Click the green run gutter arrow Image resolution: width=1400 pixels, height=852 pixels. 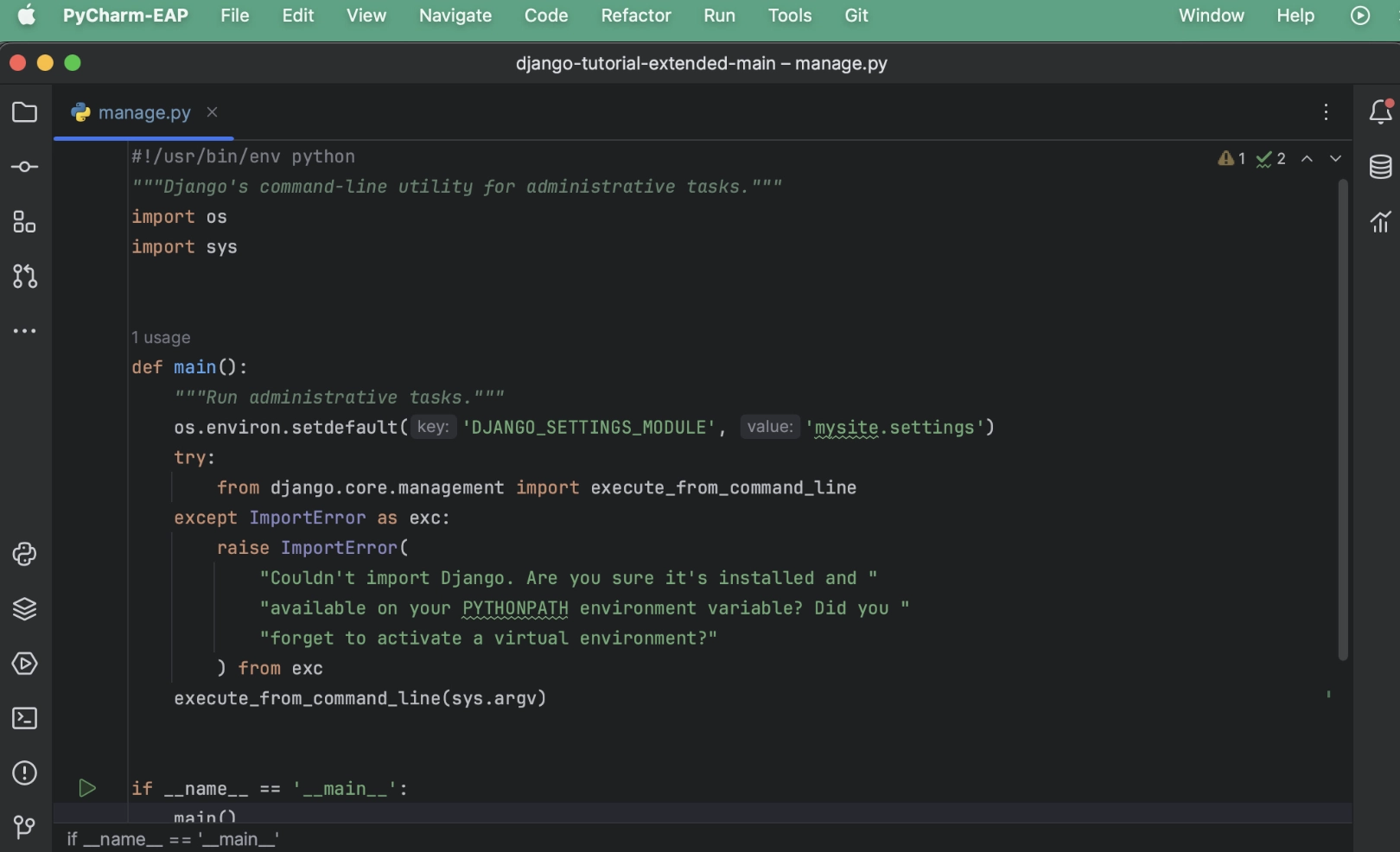86,788
